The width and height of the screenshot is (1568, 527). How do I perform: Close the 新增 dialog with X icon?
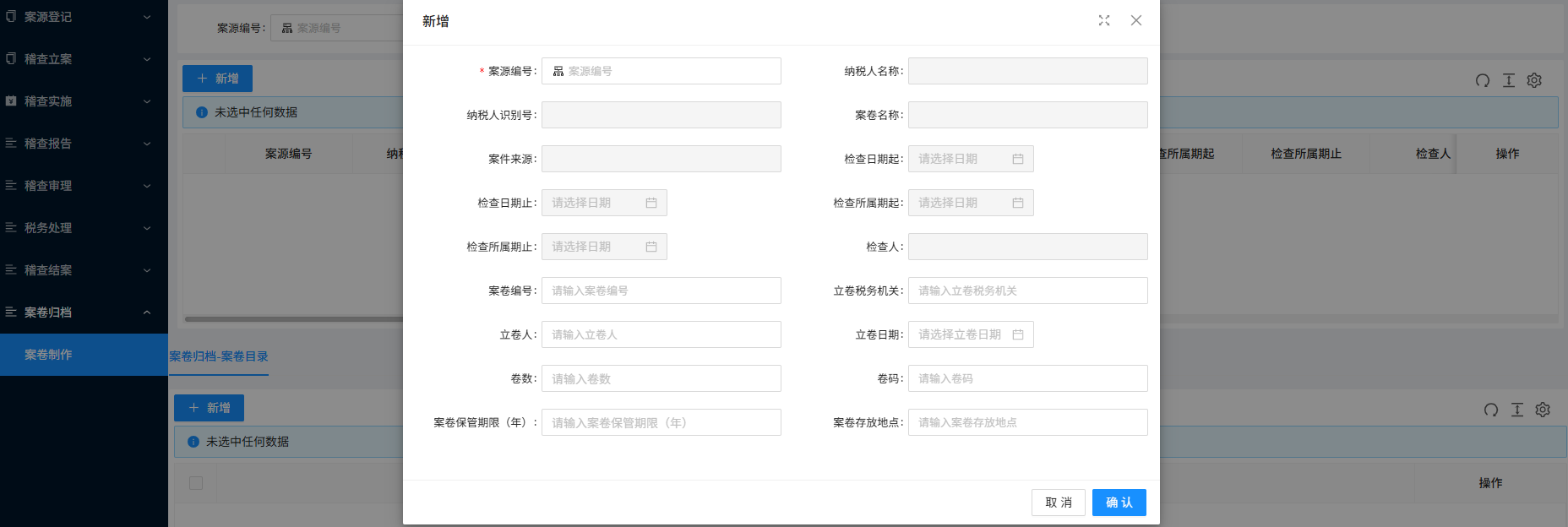tap(1135, 20)
